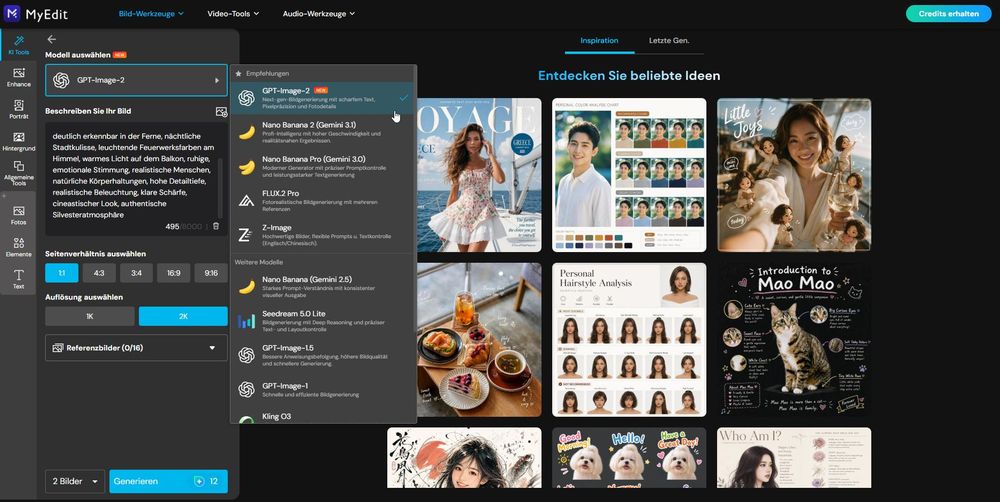Click the trash icon to clear the prompt
The height and width of the screenshot is (502, 1000).
(x=216, y=226)
